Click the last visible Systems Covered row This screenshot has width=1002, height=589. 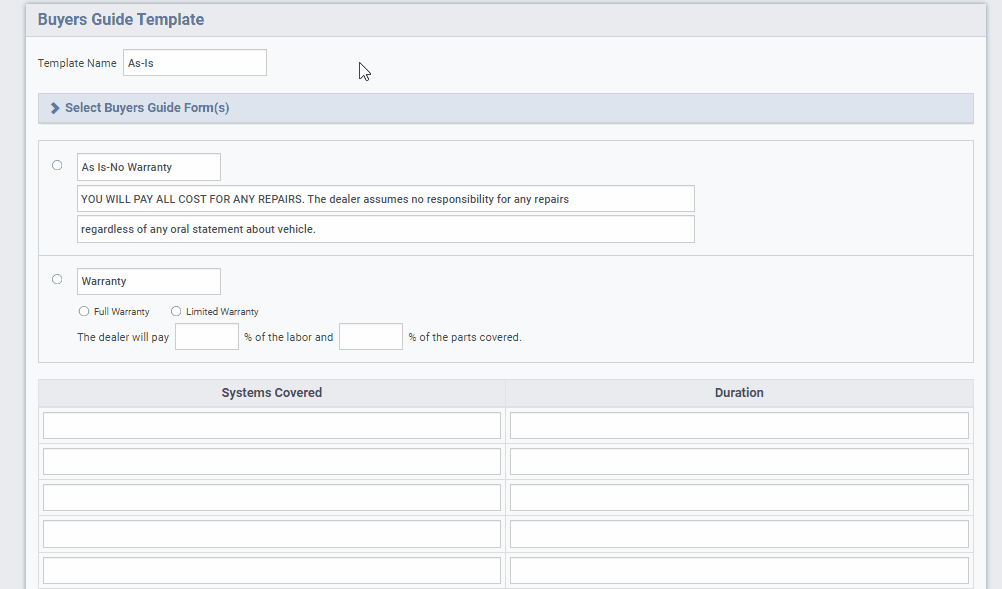click(x=271, y=569)
